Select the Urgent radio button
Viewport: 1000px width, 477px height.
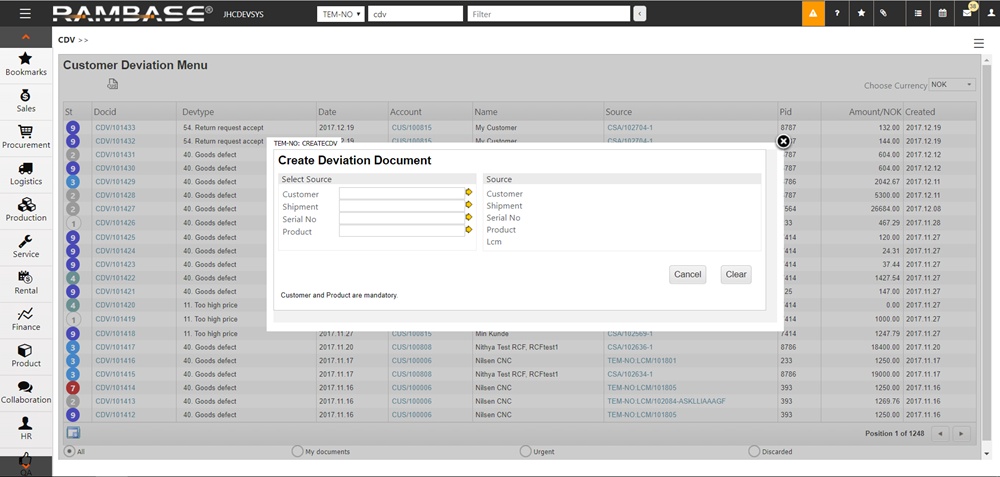tap(525, 451)
